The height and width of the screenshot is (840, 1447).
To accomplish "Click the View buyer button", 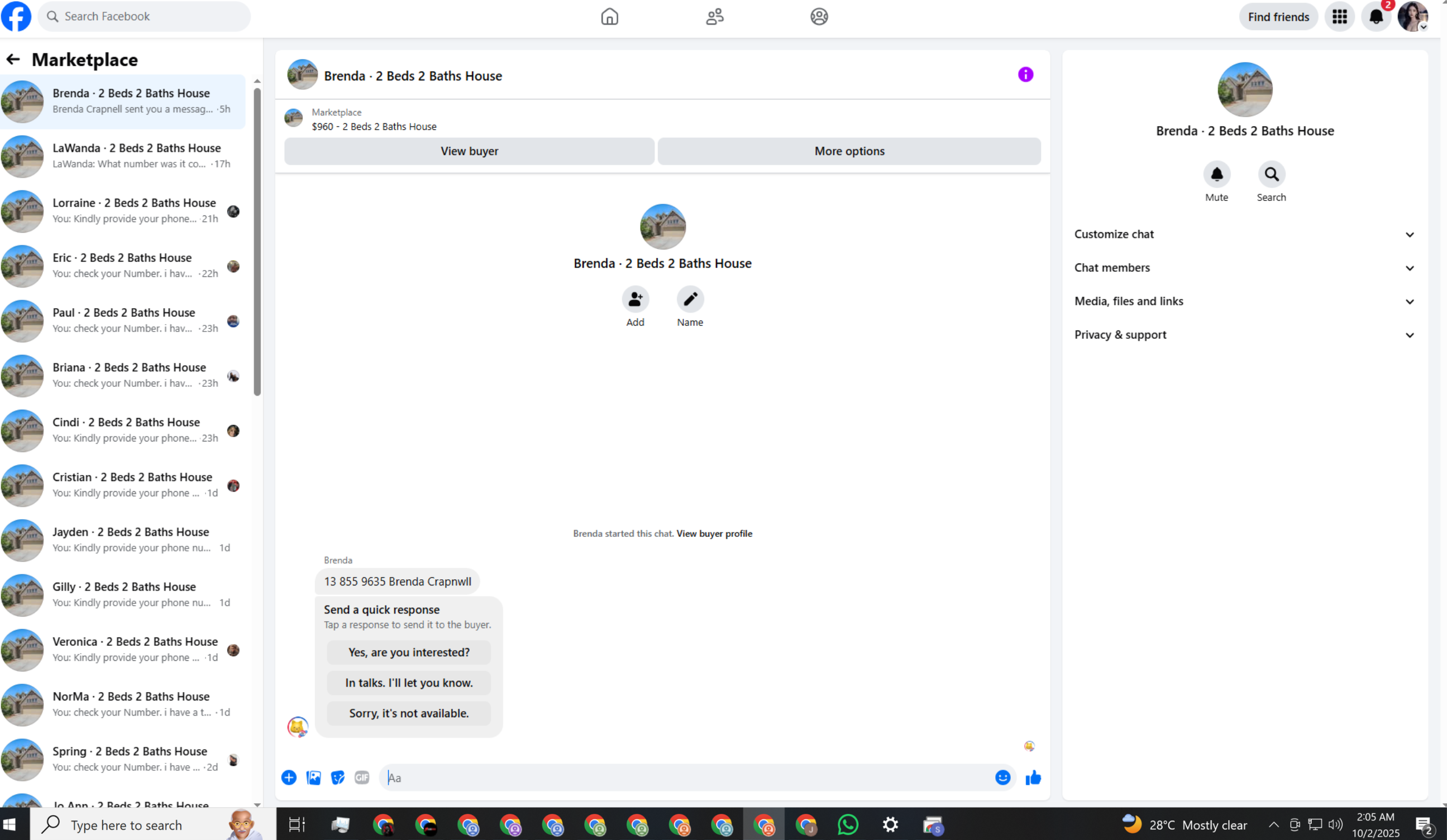I will 469,151.
